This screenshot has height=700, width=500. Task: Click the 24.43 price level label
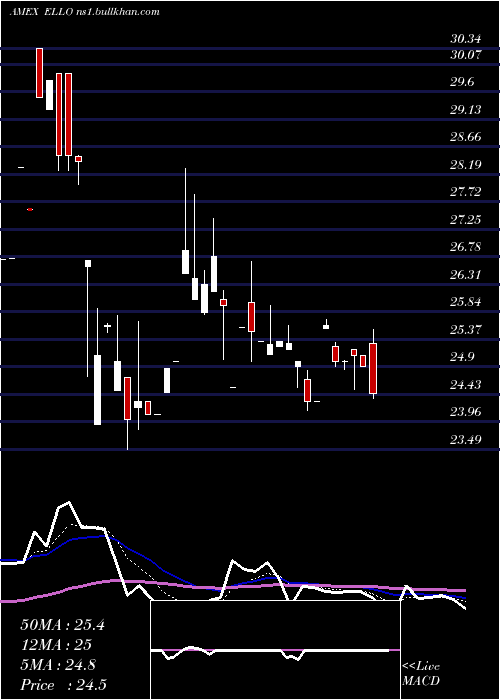point(466,384)
